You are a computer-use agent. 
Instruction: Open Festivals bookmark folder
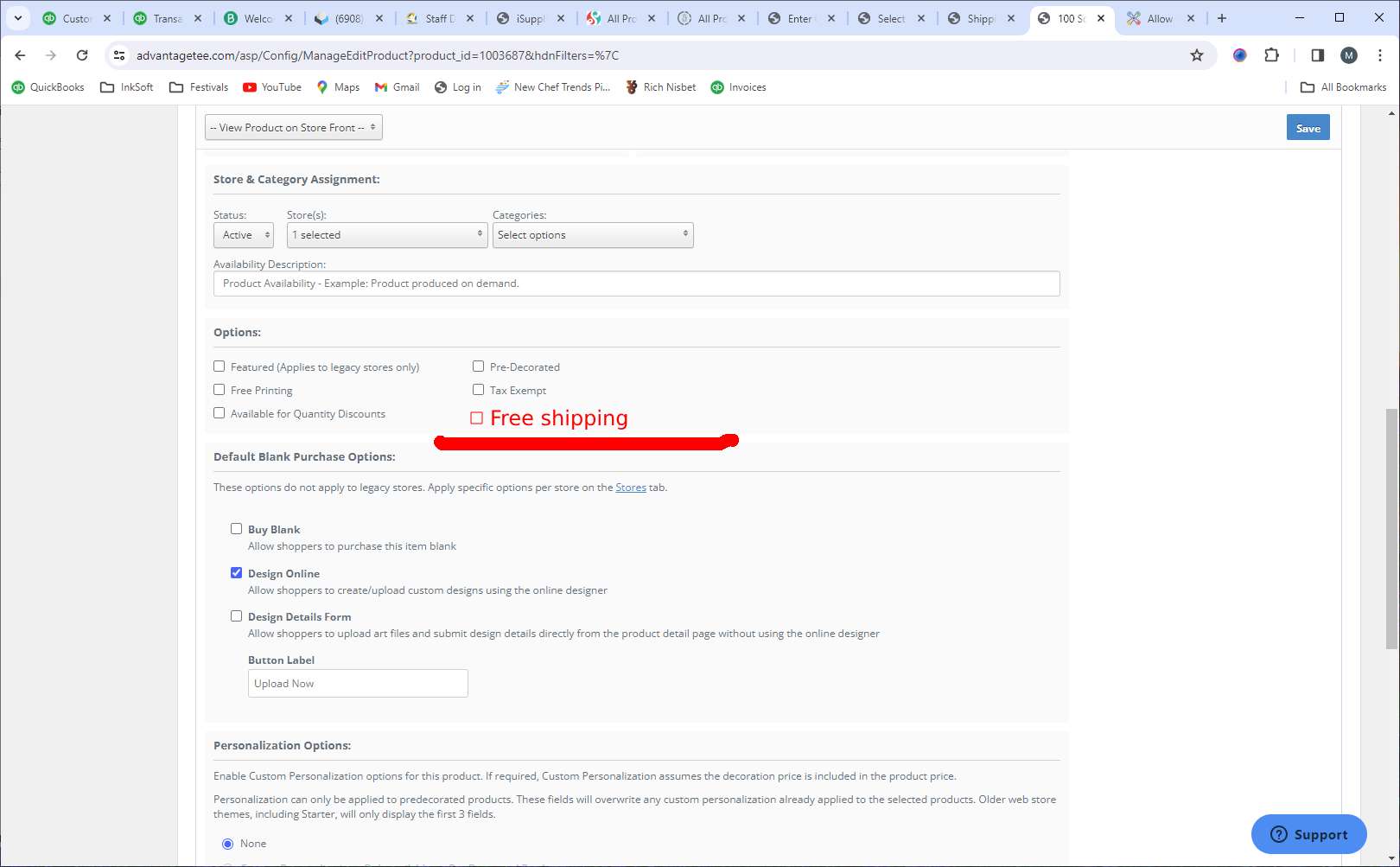(199, 87)
